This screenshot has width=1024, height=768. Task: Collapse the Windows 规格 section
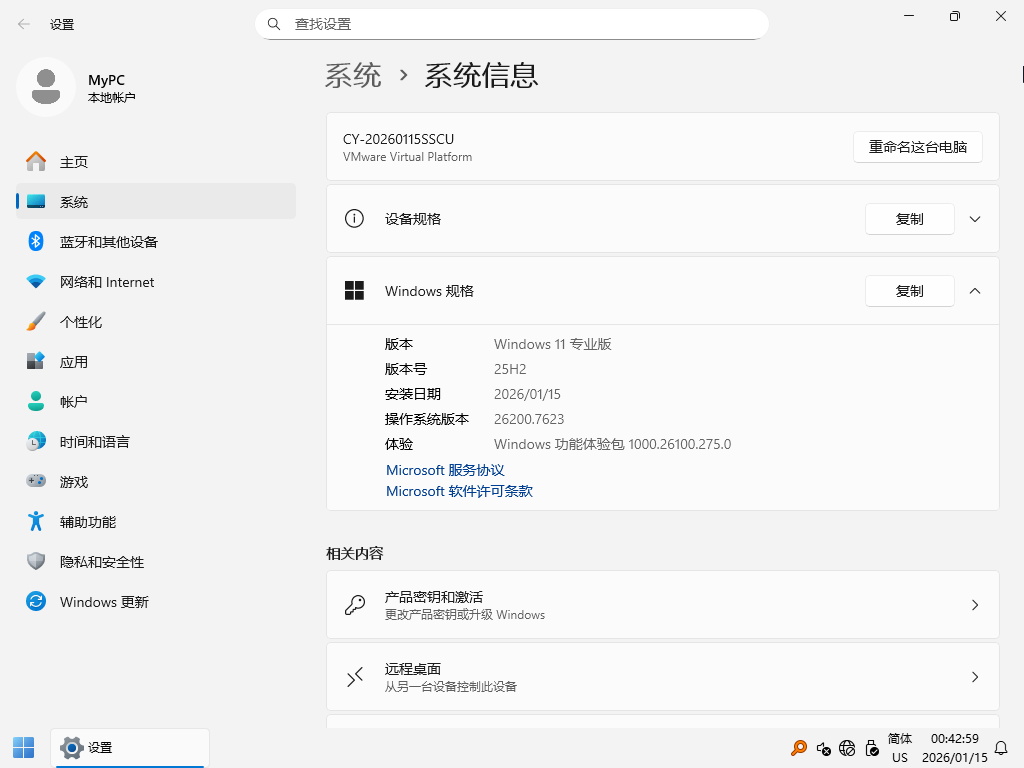tap(975, 291)
